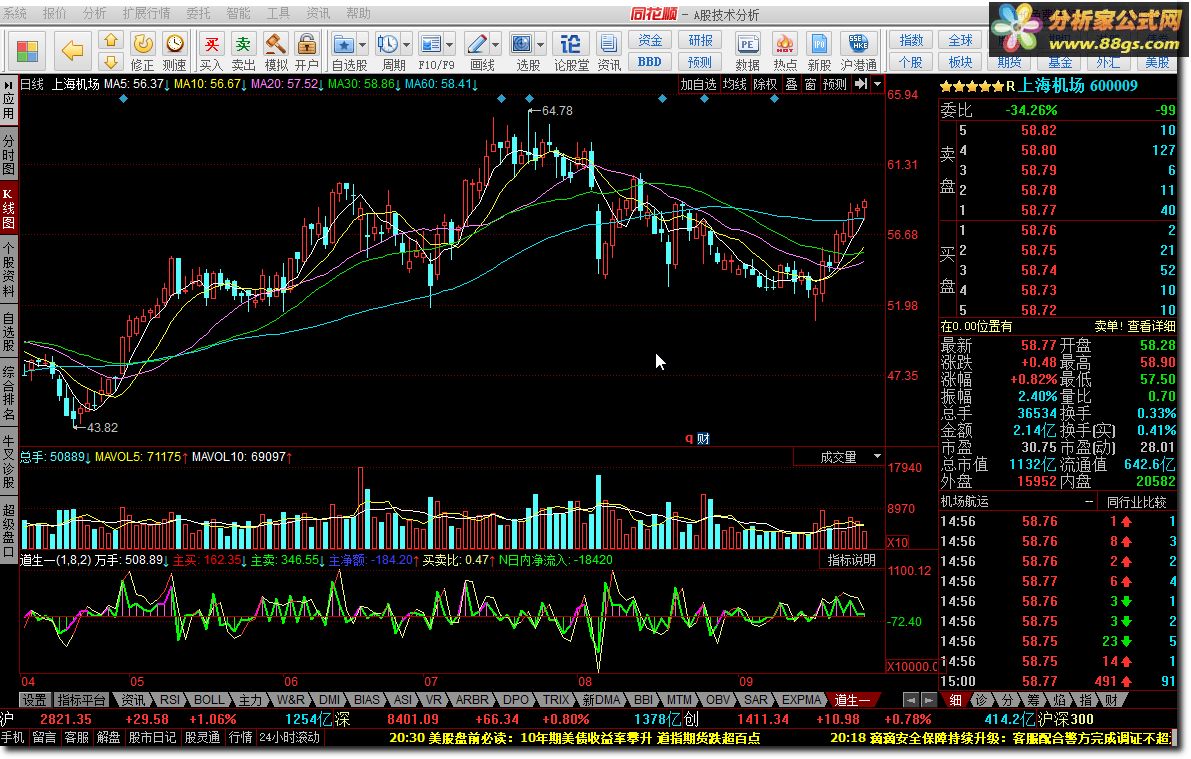
Task: Click the BBD button
Action: (x=649, y=62)
